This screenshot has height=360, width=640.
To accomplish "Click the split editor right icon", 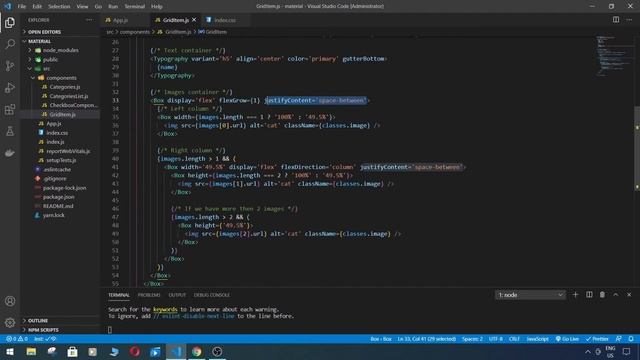I will (x=616, y=20).
